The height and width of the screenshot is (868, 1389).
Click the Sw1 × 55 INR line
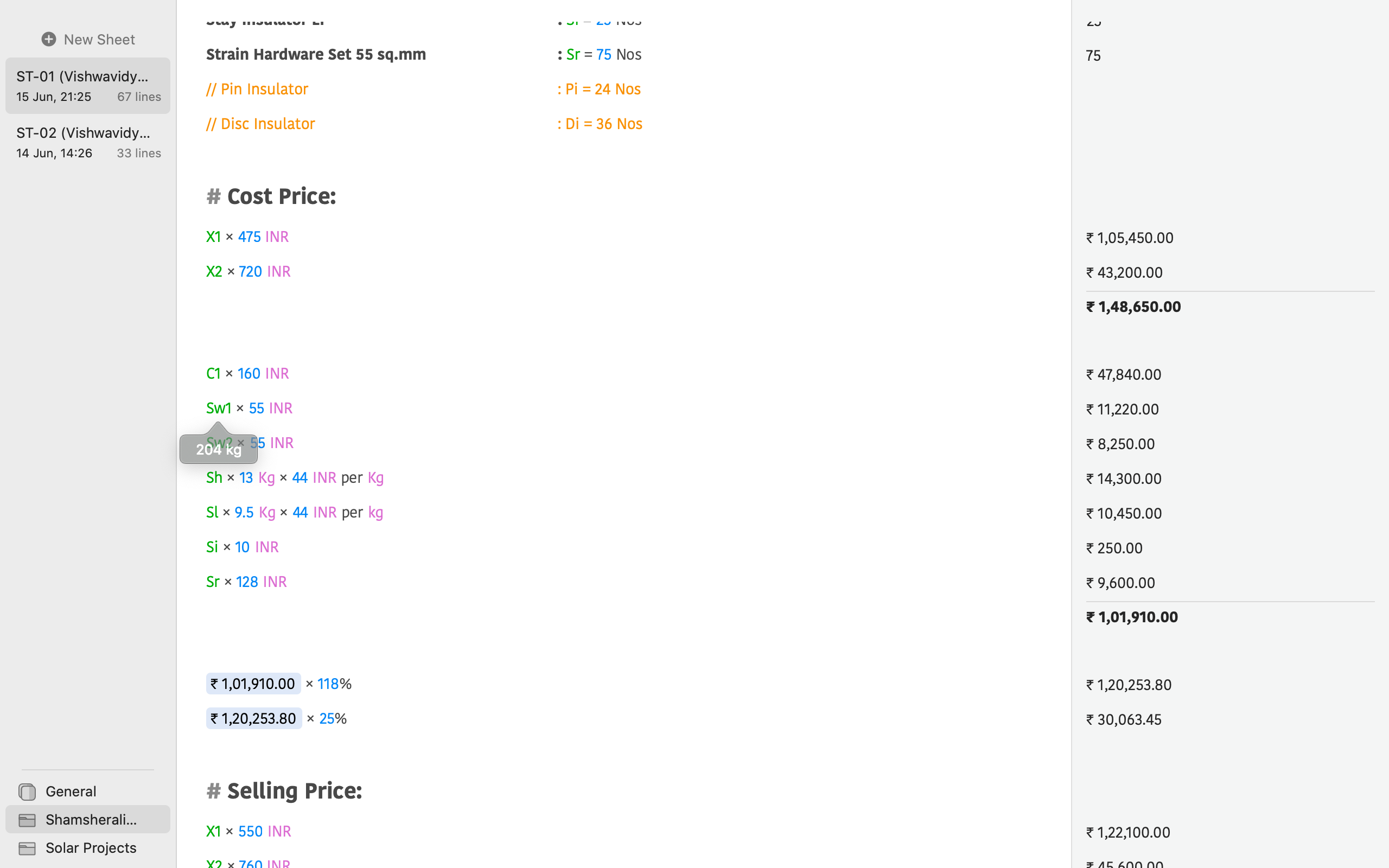point(249,408)
